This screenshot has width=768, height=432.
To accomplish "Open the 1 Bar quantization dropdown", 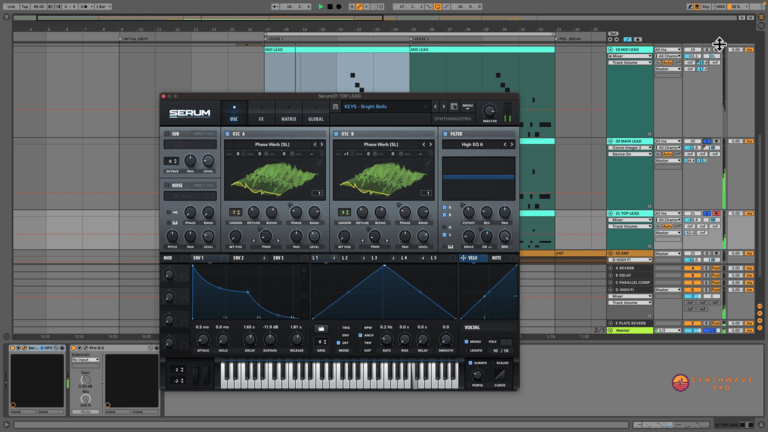I will (x=103, y=7).
